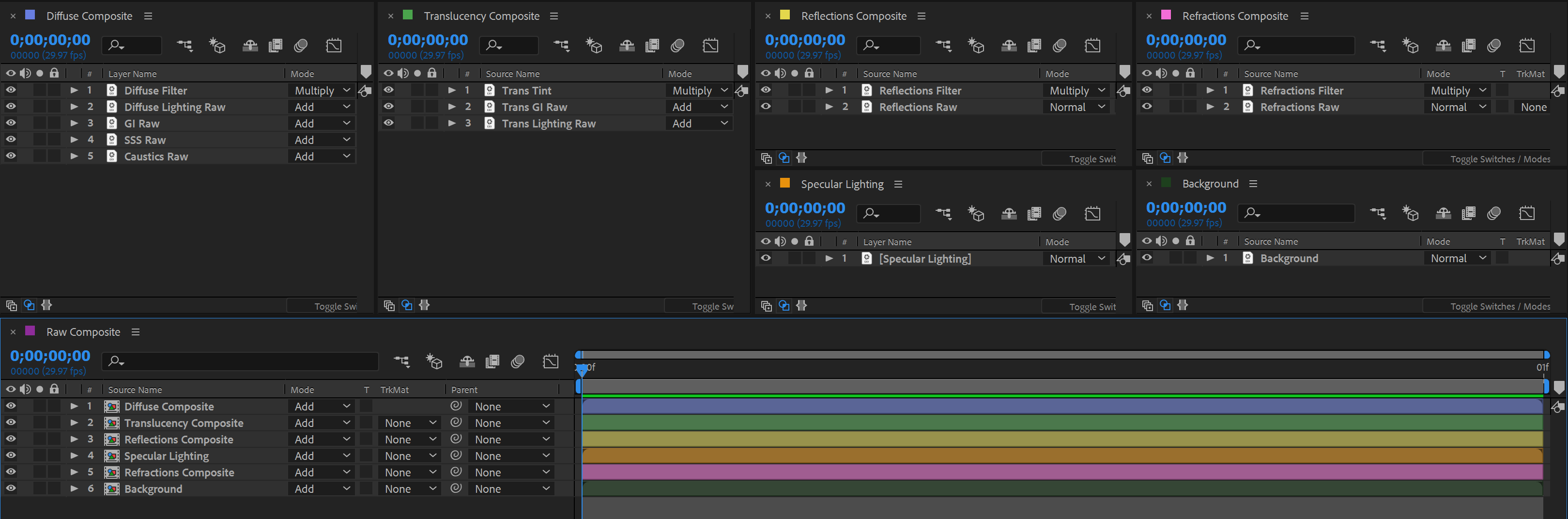Open Graph Editor in Diffuse Composite panel
Viewport: 1568px width, 519px height.
(x=334, y=45)
